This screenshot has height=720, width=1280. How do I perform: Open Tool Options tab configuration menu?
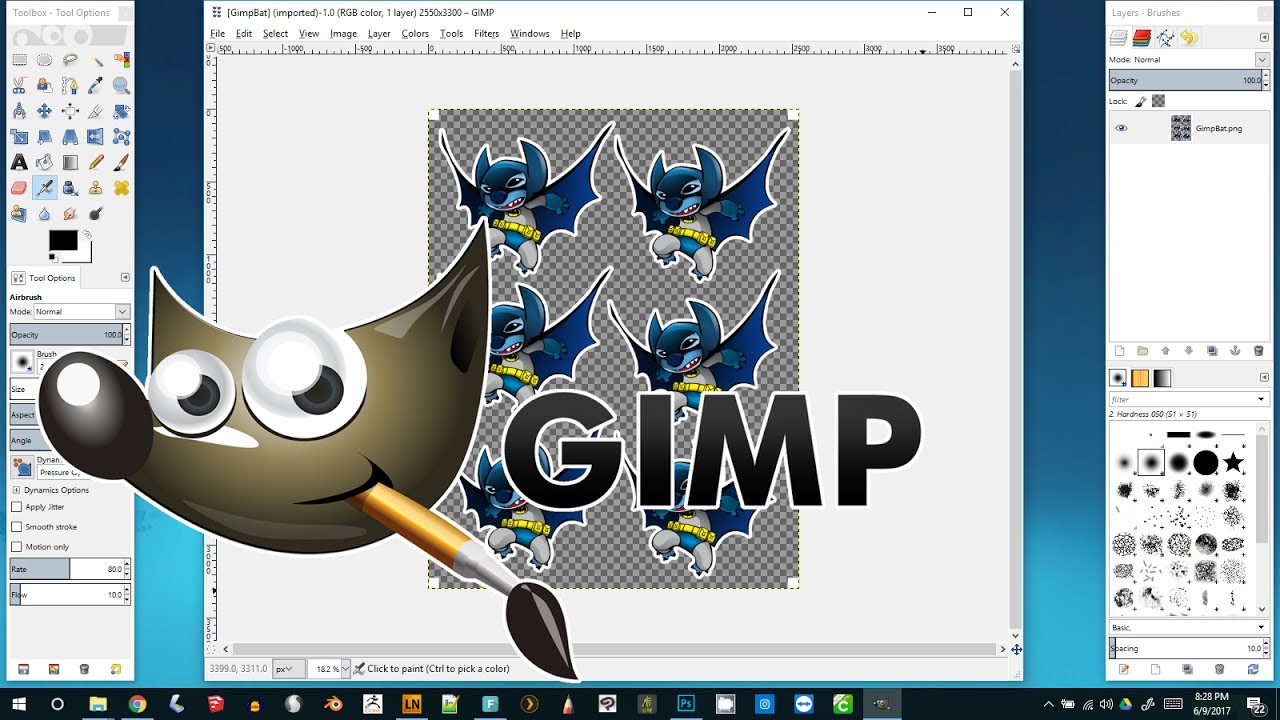click(x=125, y=277)
